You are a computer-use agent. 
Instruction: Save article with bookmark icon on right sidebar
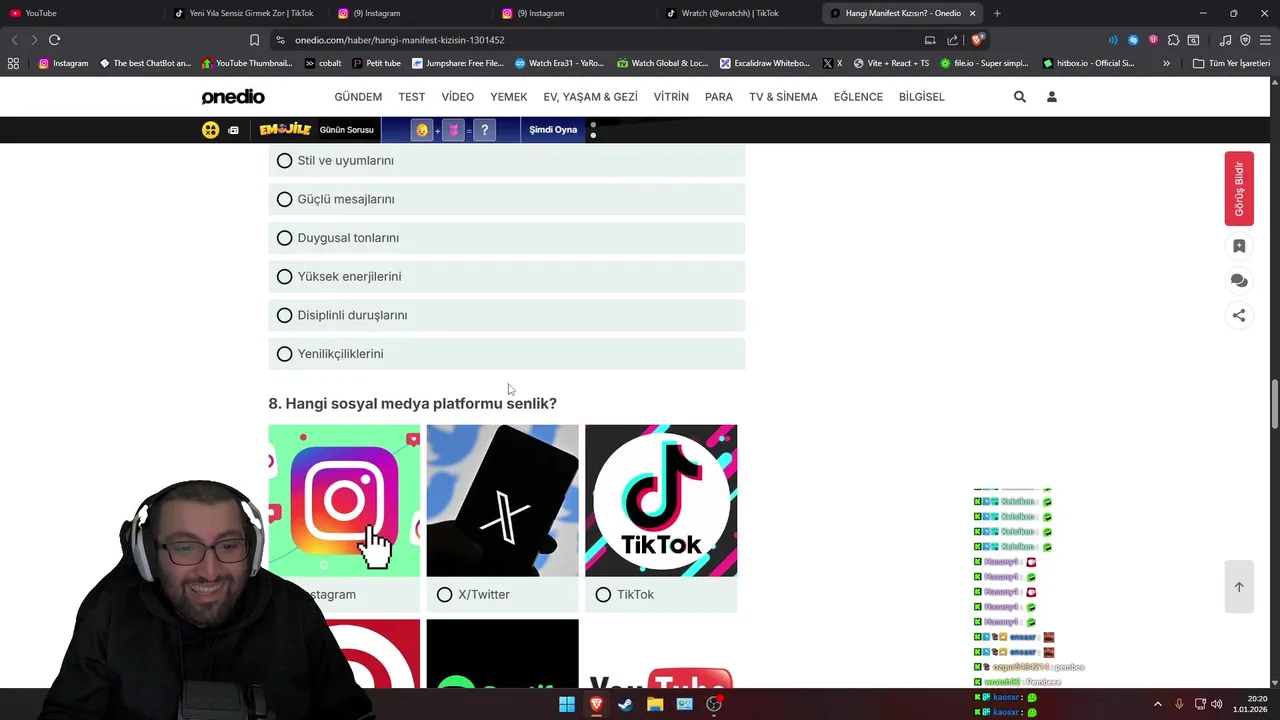[x=1239, y=246]
